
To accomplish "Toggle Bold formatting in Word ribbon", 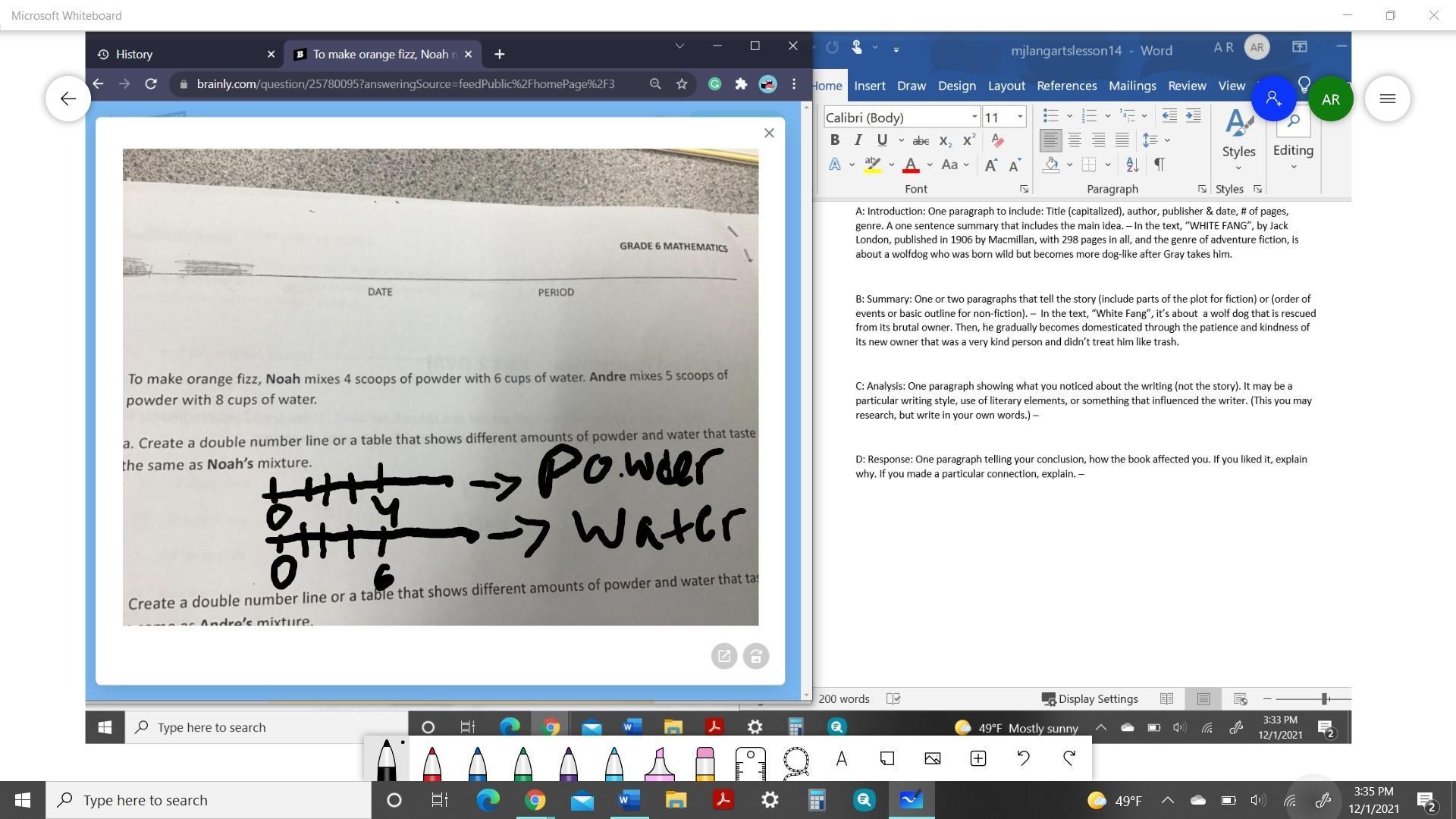I will coord(834,140).
